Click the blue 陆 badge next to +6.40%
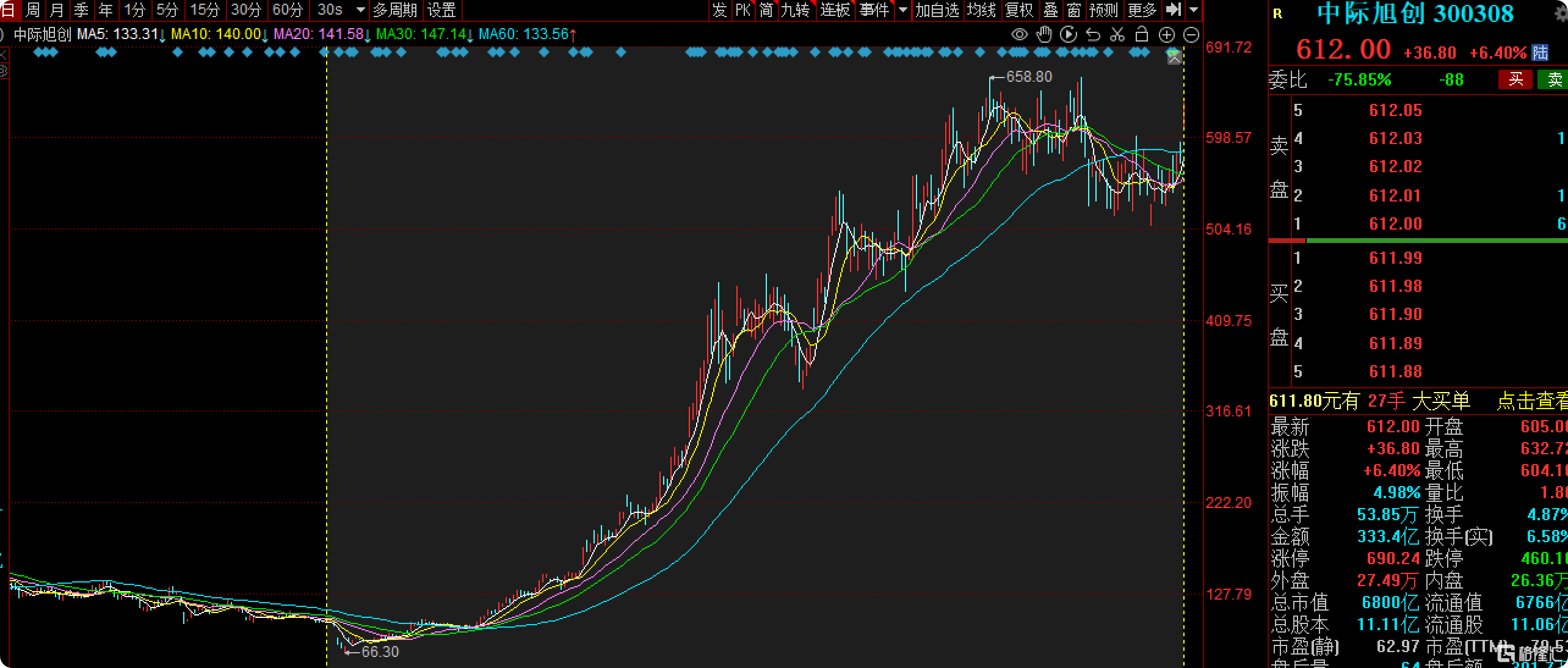Image resolution: width=1568 pixels, height=668 pixels. [x=1540, y=53]
